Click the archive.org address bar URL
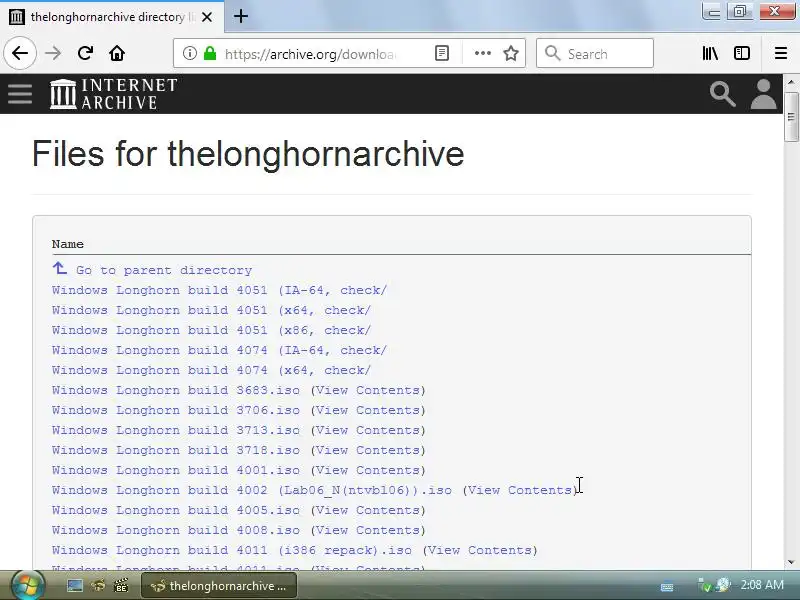 tap(310, 54)
